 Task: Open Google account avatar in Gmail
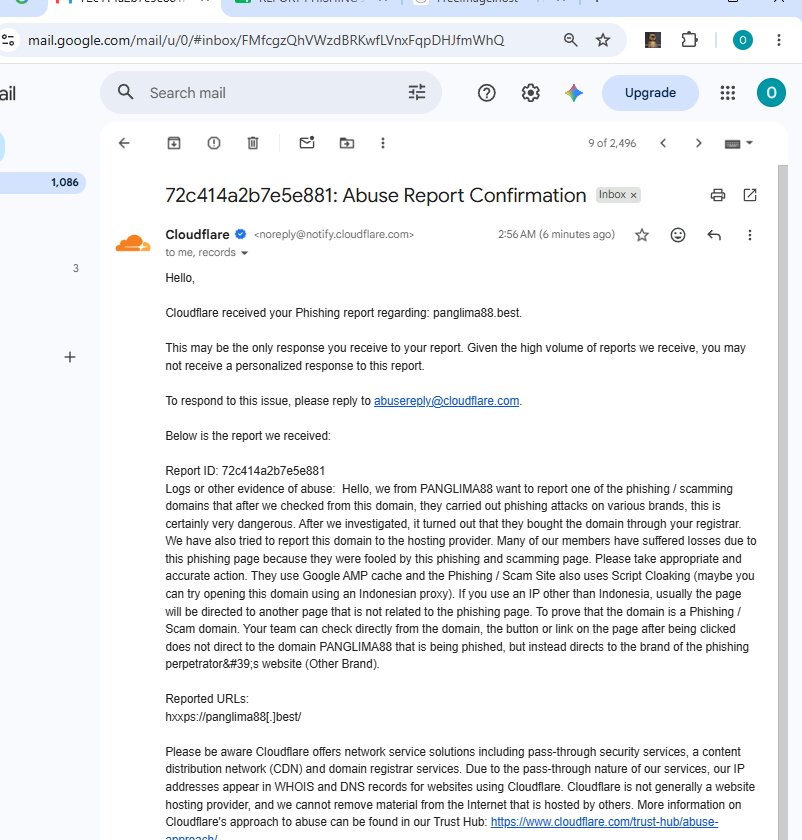pyautogui.click(x=771, y=93)
